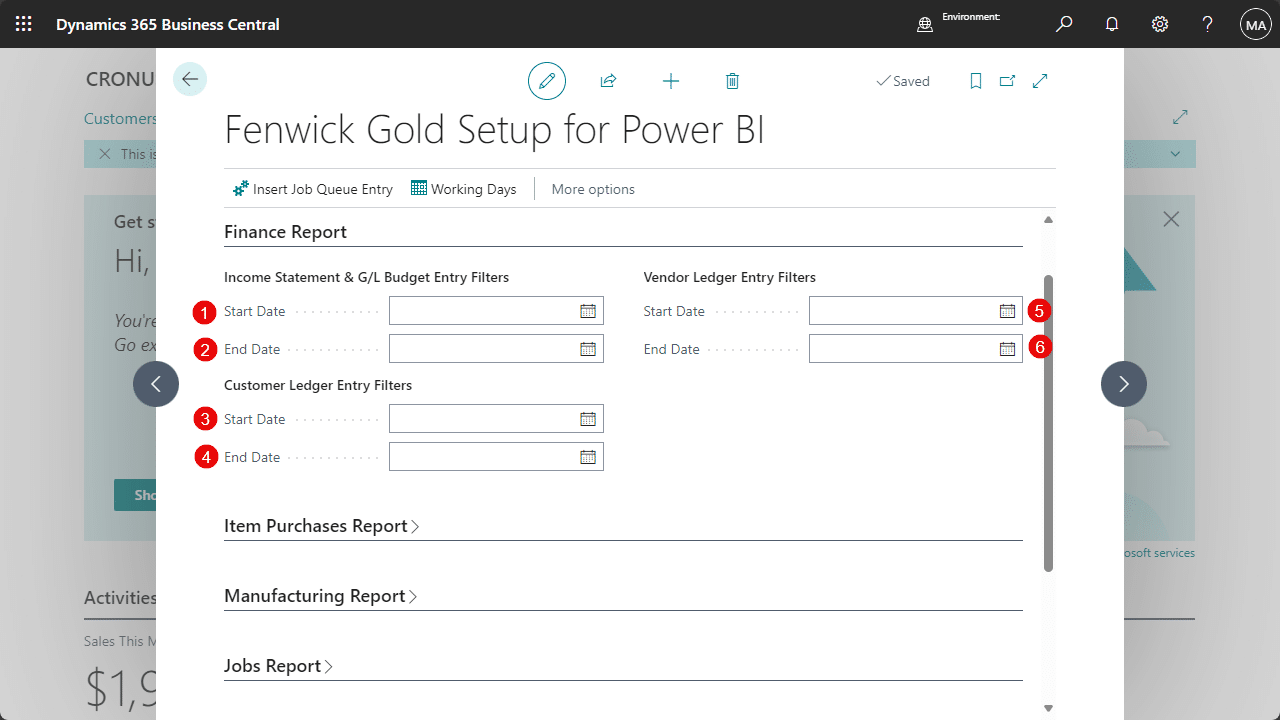Open the MA account avatar
The width and height of the screenshot is (1280, 720).
pyautogui.click(x=1256, y=24)
